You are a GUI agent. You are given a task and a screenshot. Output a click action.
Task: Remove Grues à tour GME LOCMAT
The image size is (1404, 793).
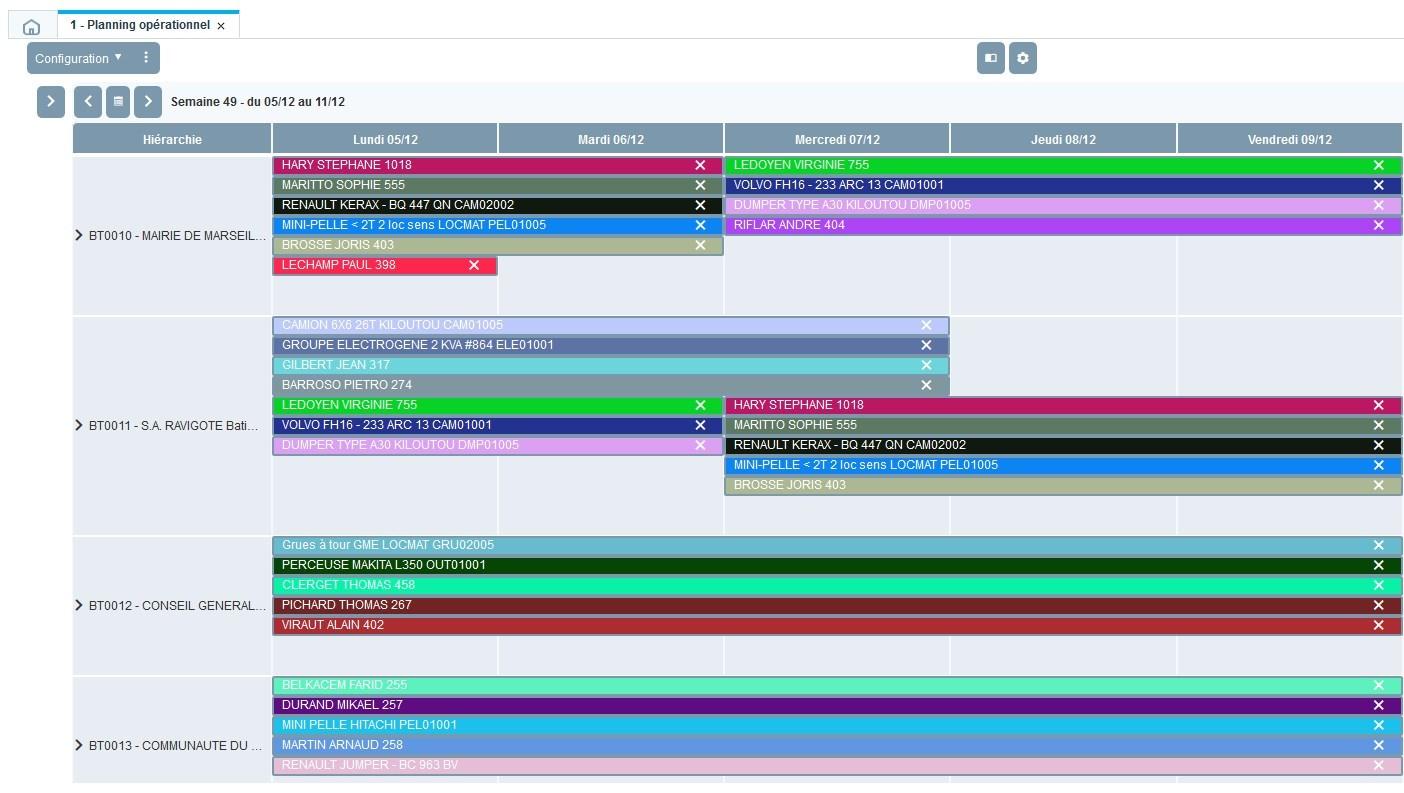pos(1378,545)
